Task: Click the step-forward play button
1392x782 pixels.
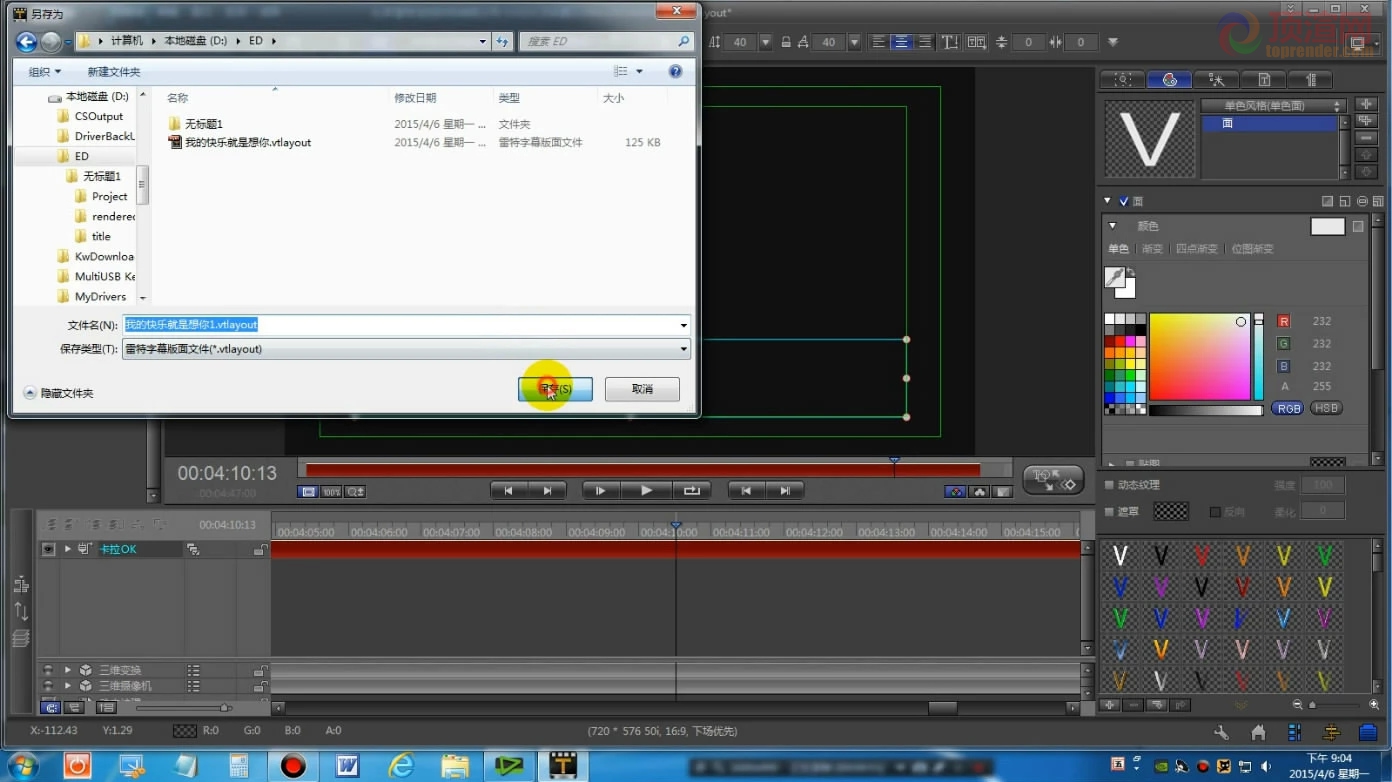Action: tap(600, 491)
